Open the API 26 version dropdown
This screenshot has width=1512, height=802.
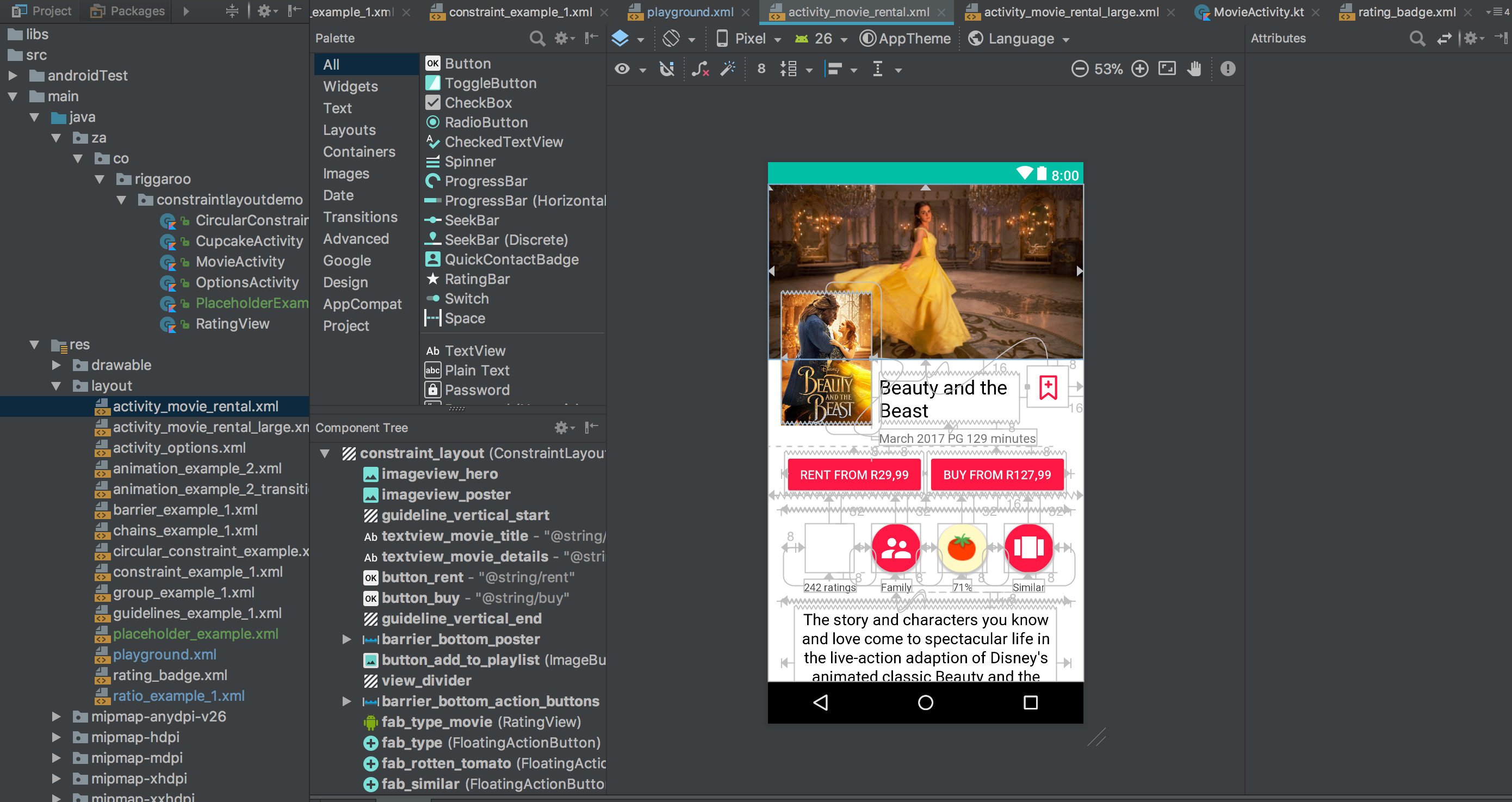[821, 39]
